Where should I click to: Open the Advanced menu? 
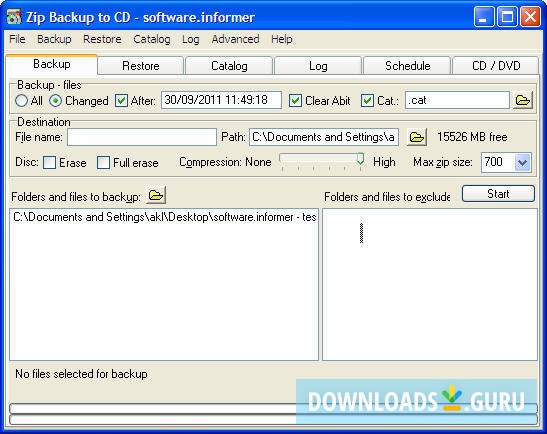(235, 39)
